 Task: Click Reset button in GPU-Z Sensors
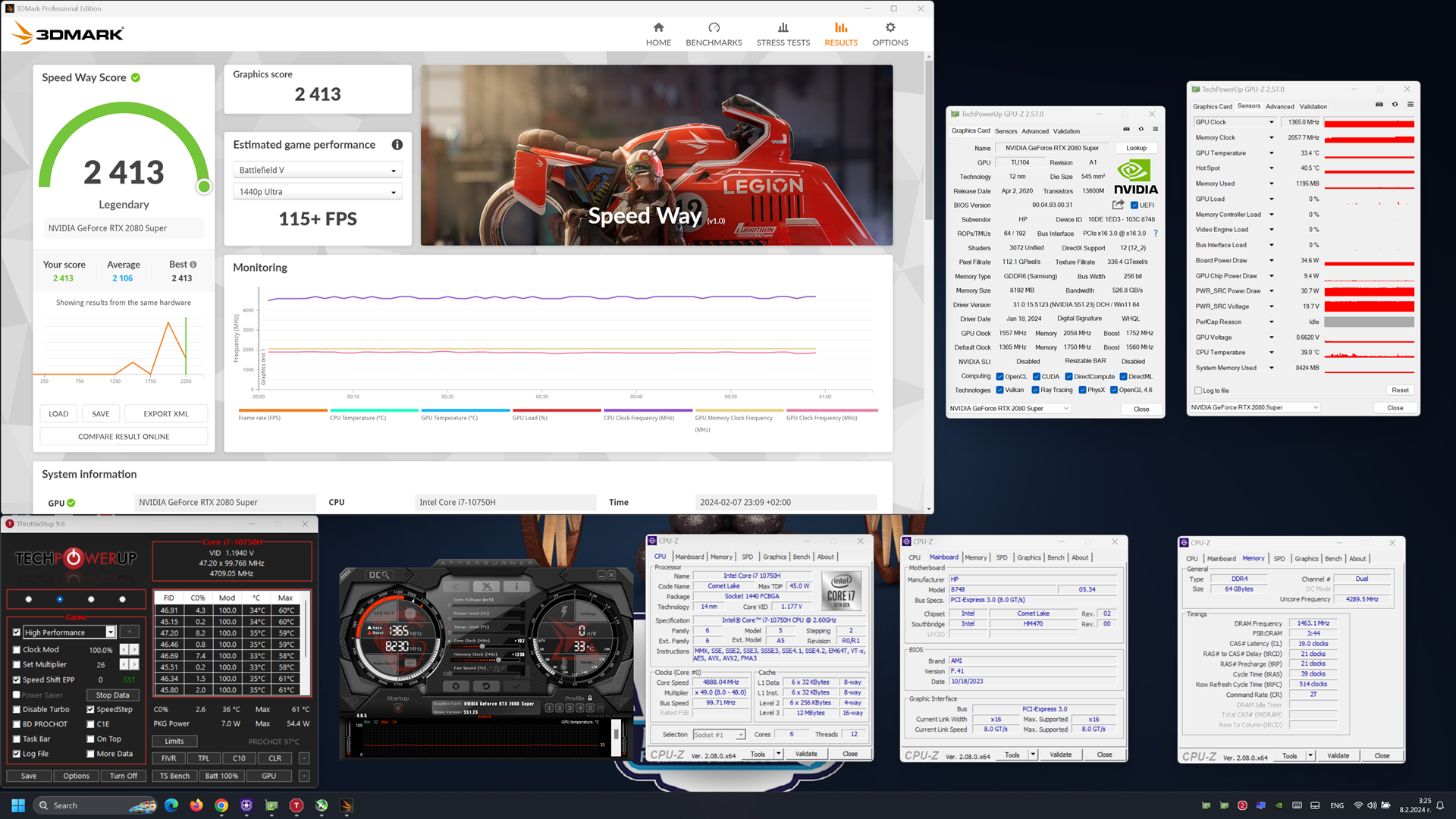[1400, 390]
